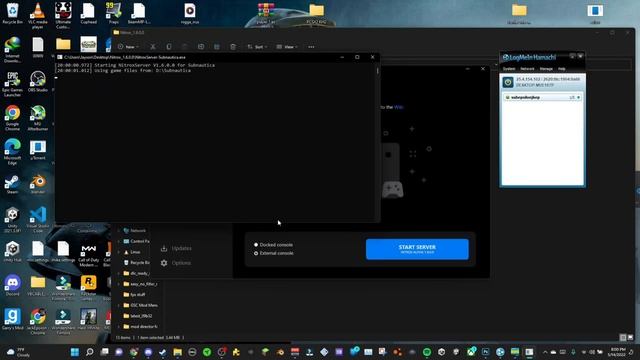Open the Sort dropdown in File Explorer

point(257,47)
